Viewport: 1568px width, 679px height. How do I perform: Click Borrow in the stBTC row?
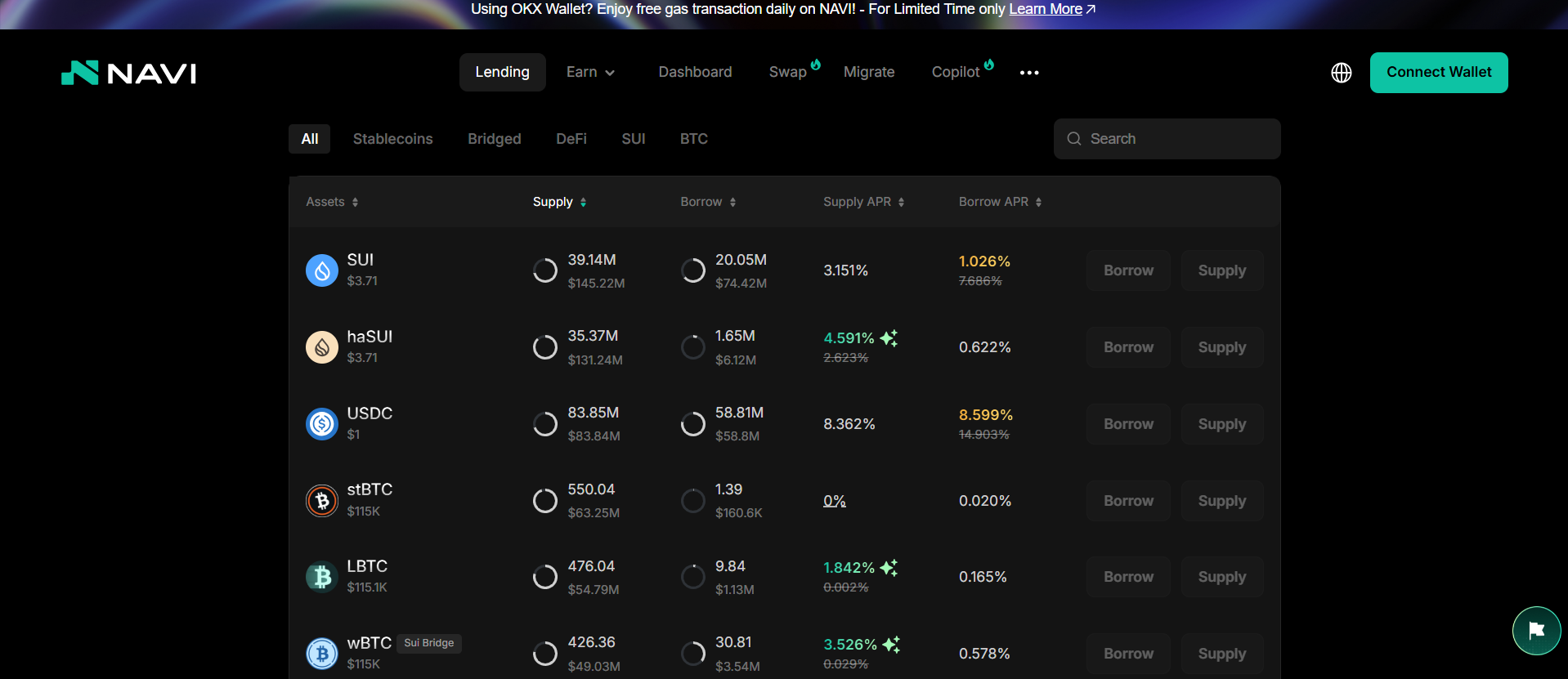[x=1128, y=501]
